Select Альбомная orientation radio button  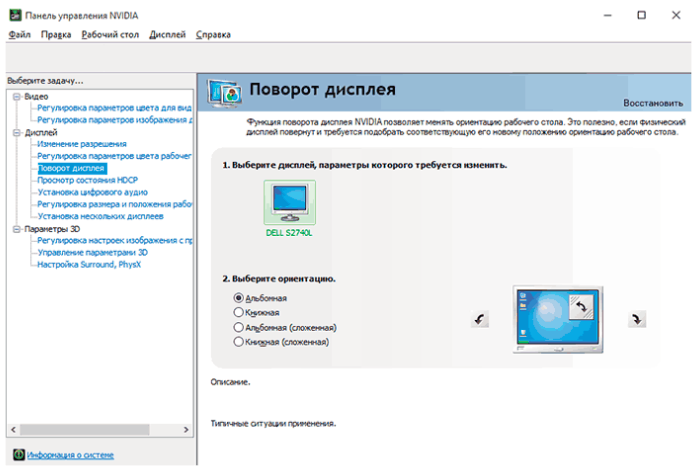click(x=239, y=298)
